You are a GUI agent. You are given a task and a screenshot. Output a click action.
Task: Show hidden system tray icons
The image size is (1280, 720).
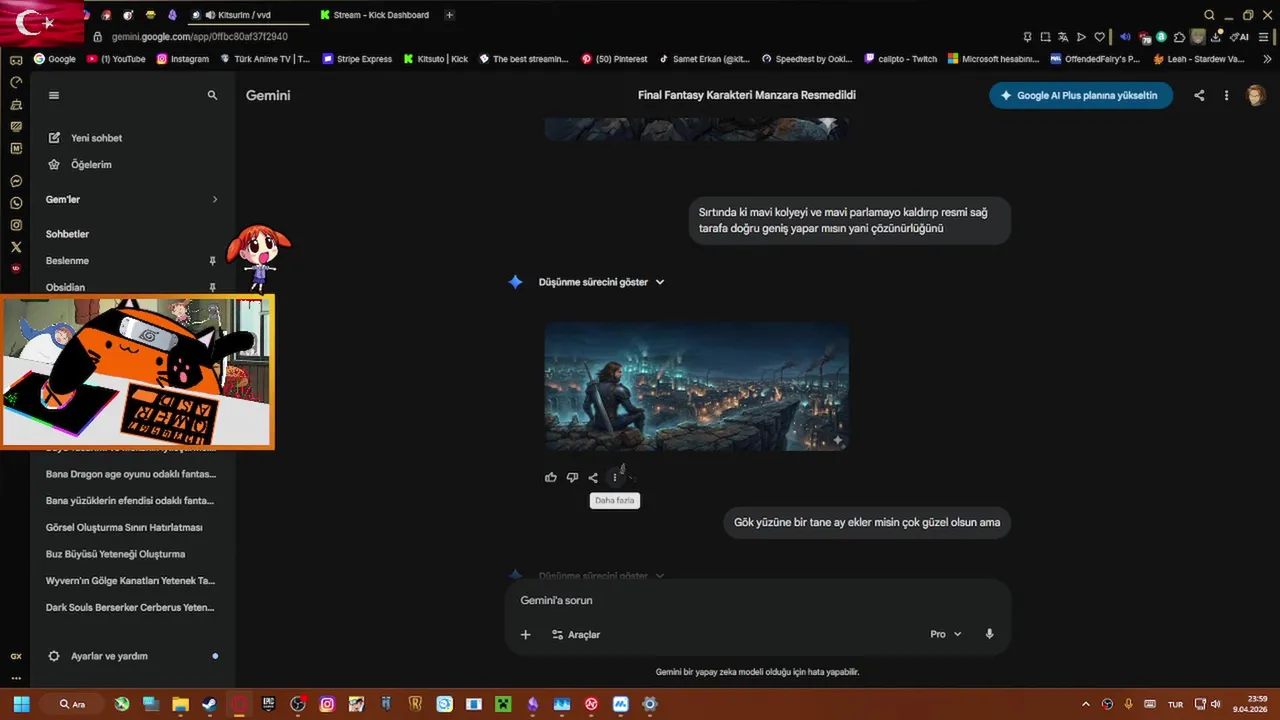click(x=1086, y=704)
